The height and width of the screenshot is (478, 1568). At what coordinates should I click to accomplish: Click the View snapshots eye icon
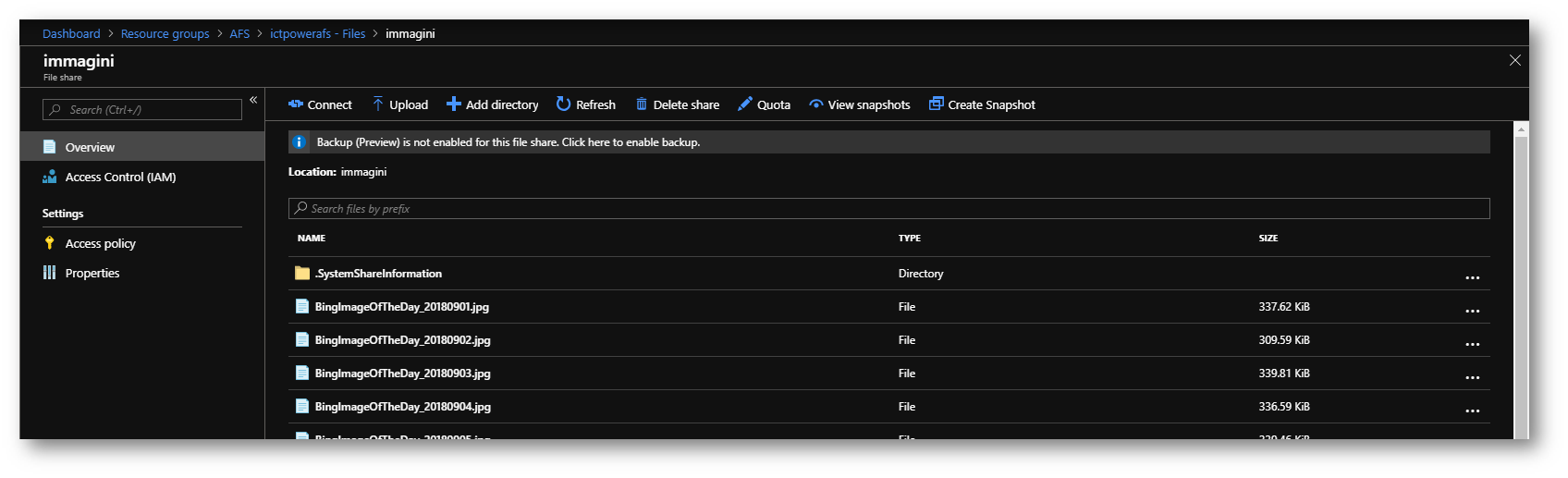click(816, 104)
